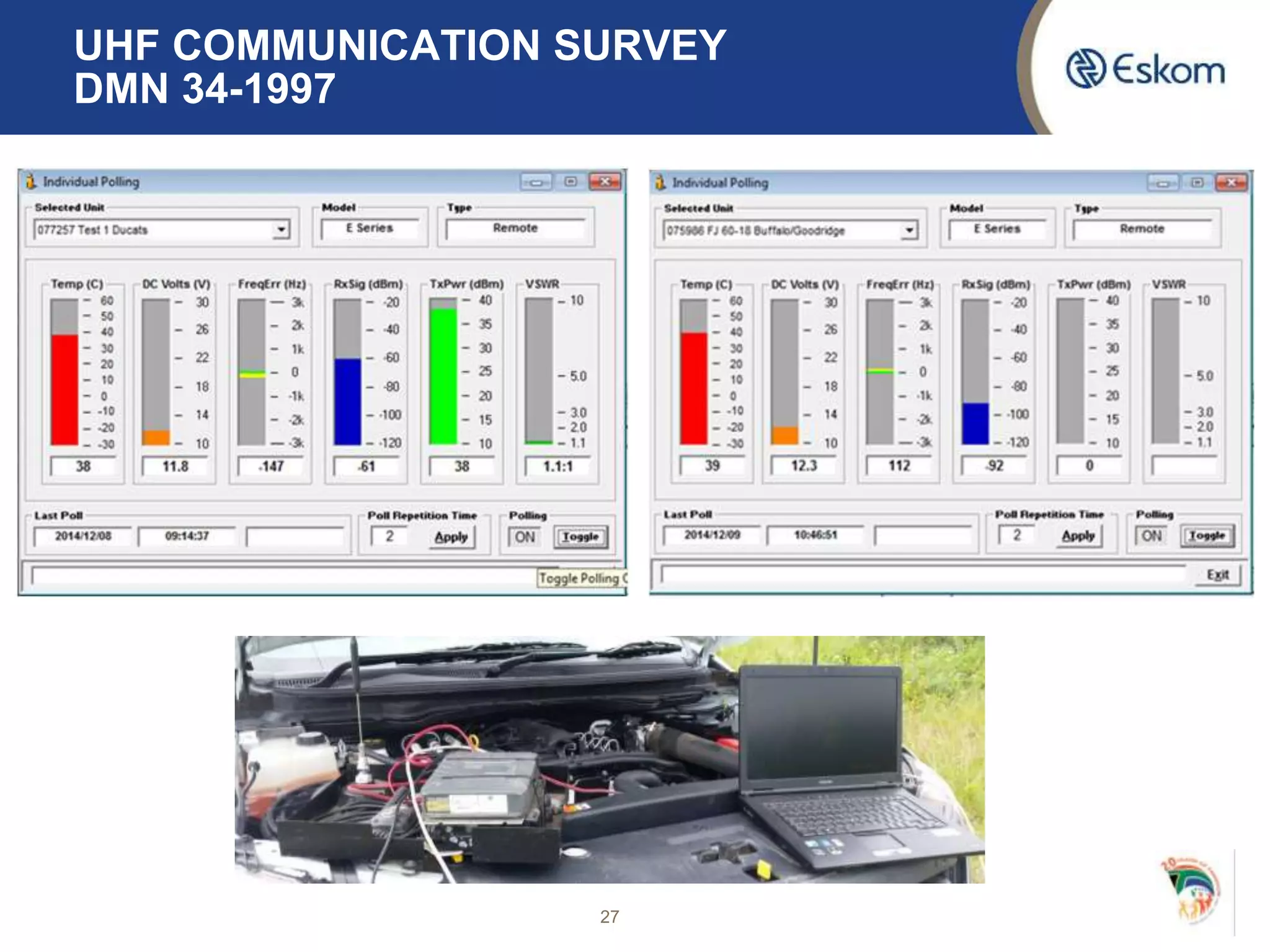1270x952 pixels.
Task: Click Polling ON indicator in right window
Action: click(x=1152, y=535)
